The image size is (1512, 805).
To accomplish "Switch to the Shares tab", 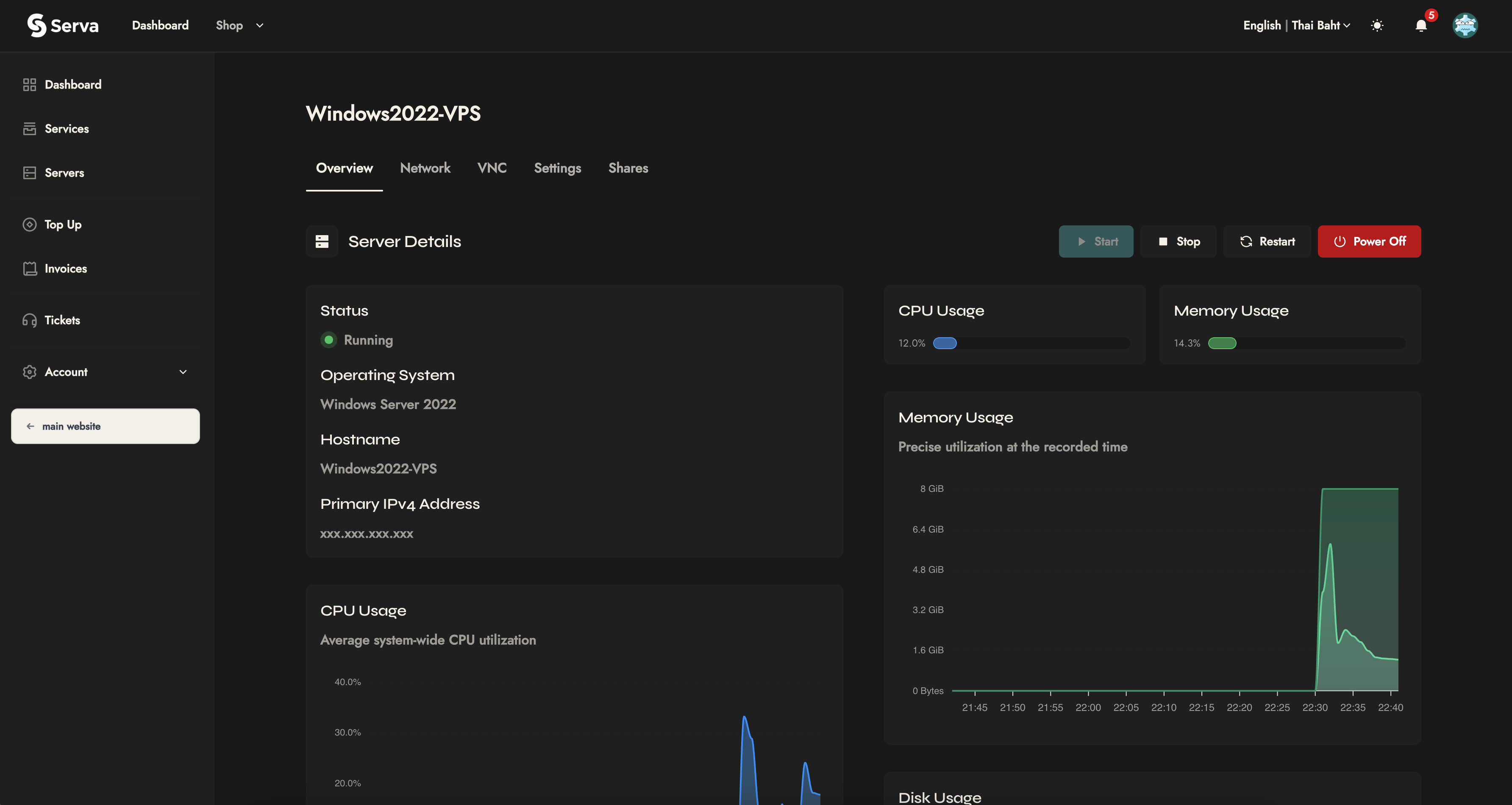I will 628,168.
